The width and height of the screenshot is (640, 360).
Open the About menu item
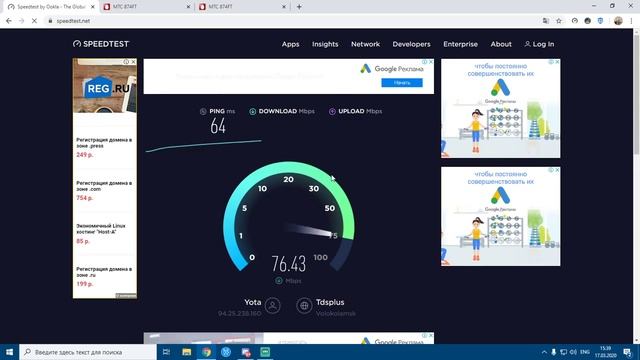501,44
